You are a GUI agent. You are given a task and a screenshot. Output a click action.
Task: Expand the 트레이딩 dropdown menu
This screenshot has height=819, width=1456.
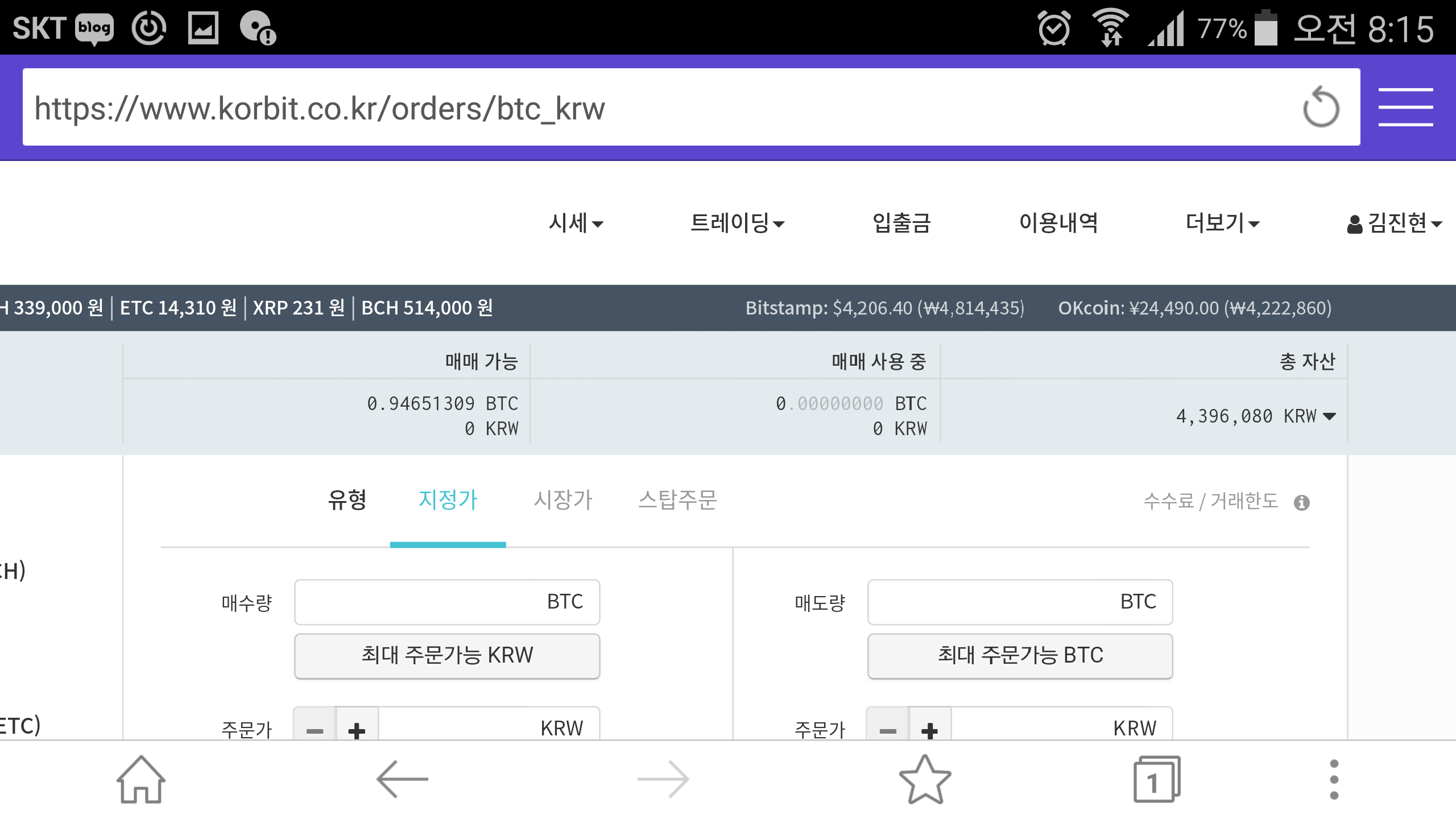(x=737, y=223)
